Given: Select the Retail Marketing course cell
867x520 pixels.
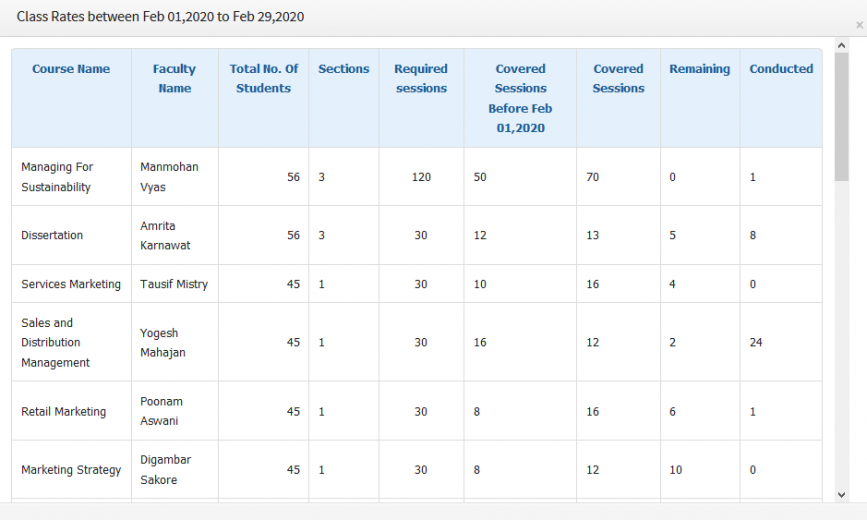Looking at the screenshot, I should click(x=71, y=411).
